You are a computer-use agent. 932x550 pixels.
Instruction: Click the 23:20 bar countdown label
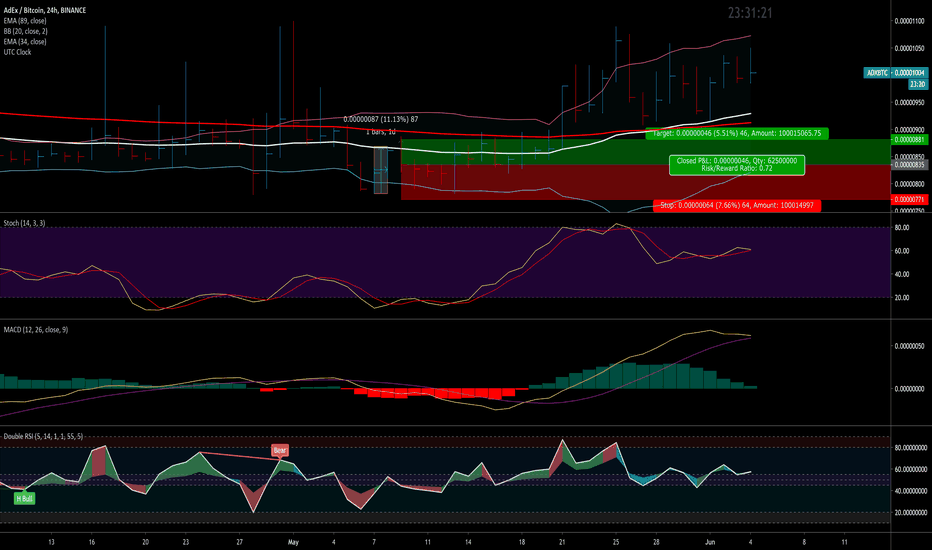917,84
